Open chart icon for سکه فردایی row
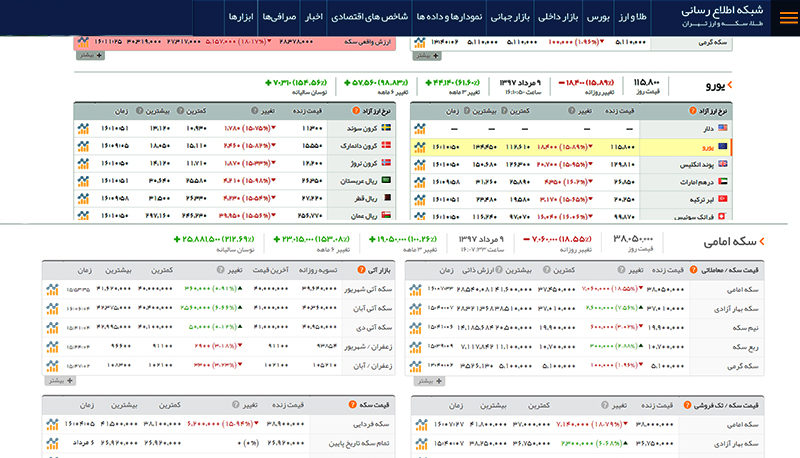 [x=52, y=424]
